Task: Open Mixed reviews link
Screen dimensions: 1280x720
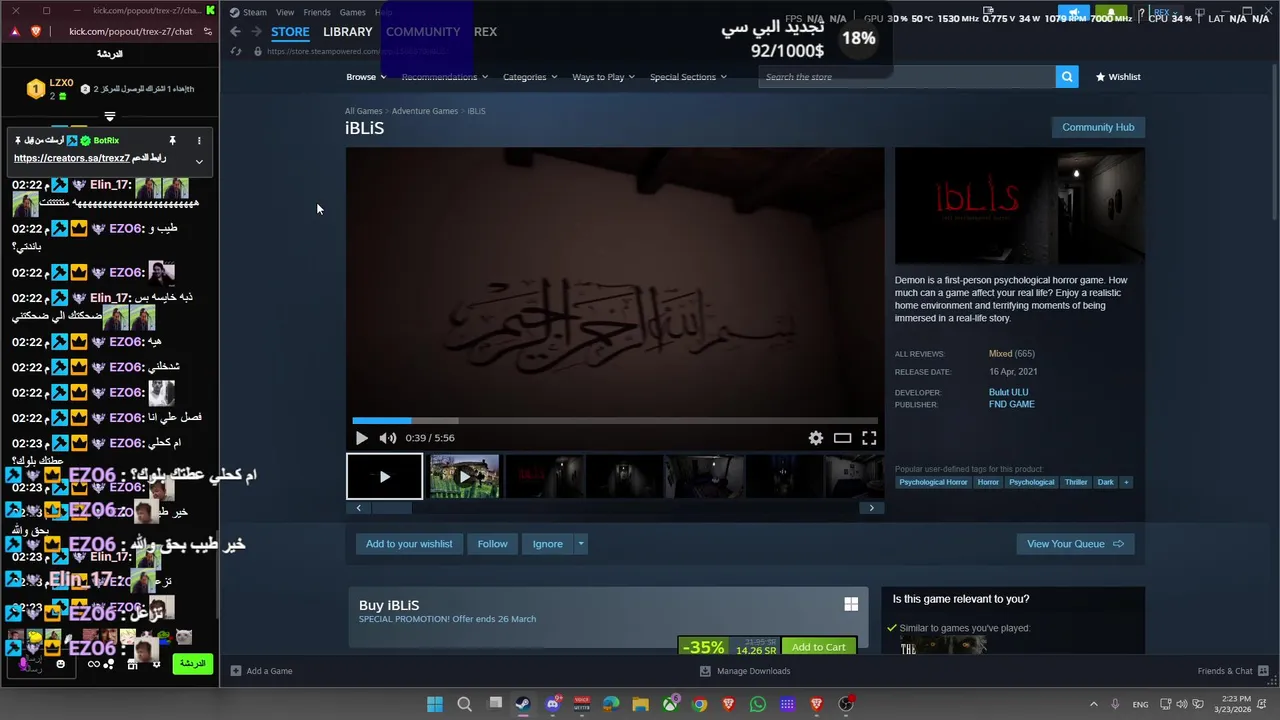Action: (x=1000, y=354)
